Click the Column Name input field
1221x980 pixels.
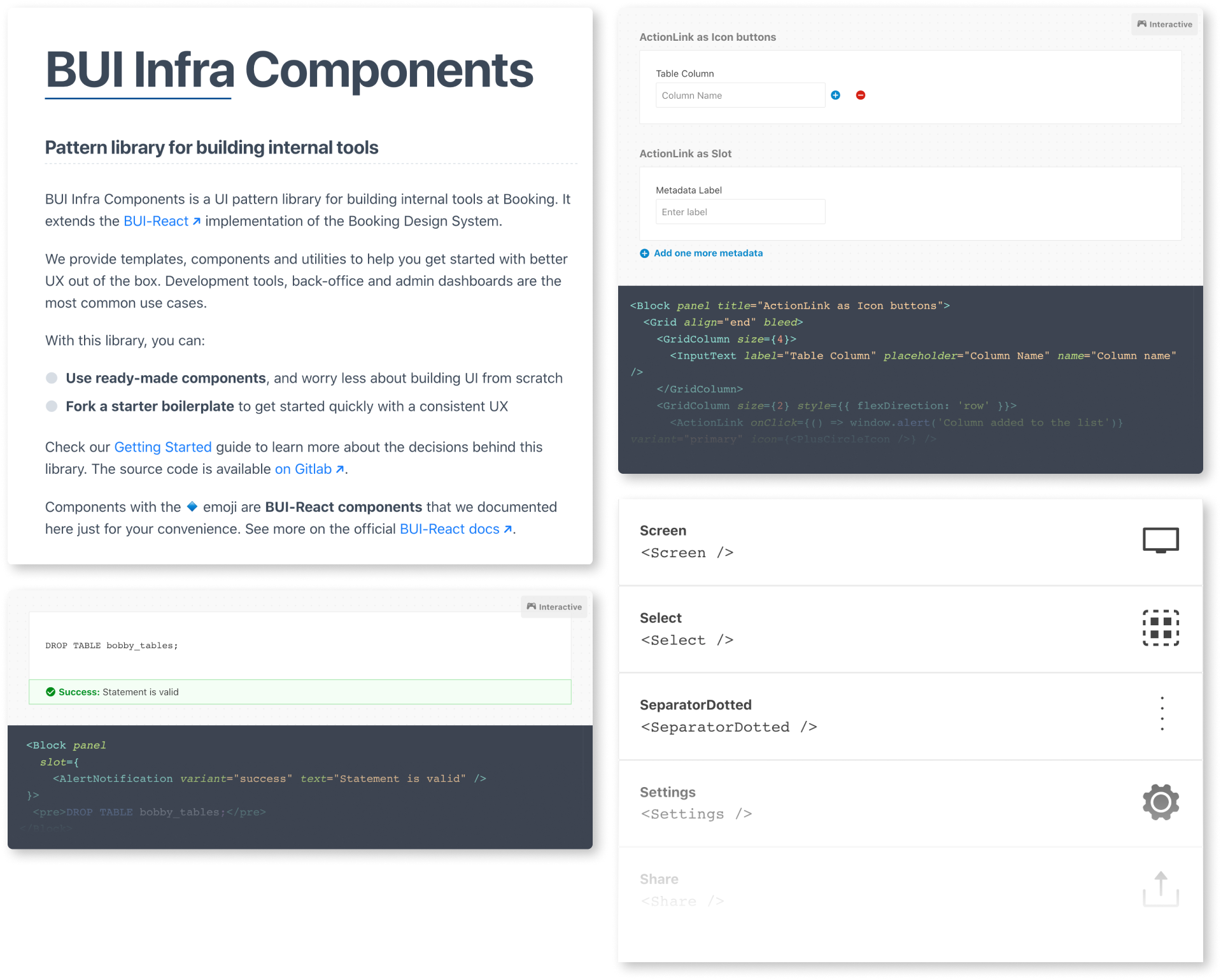pyautogui.click(x=740, y=95)
